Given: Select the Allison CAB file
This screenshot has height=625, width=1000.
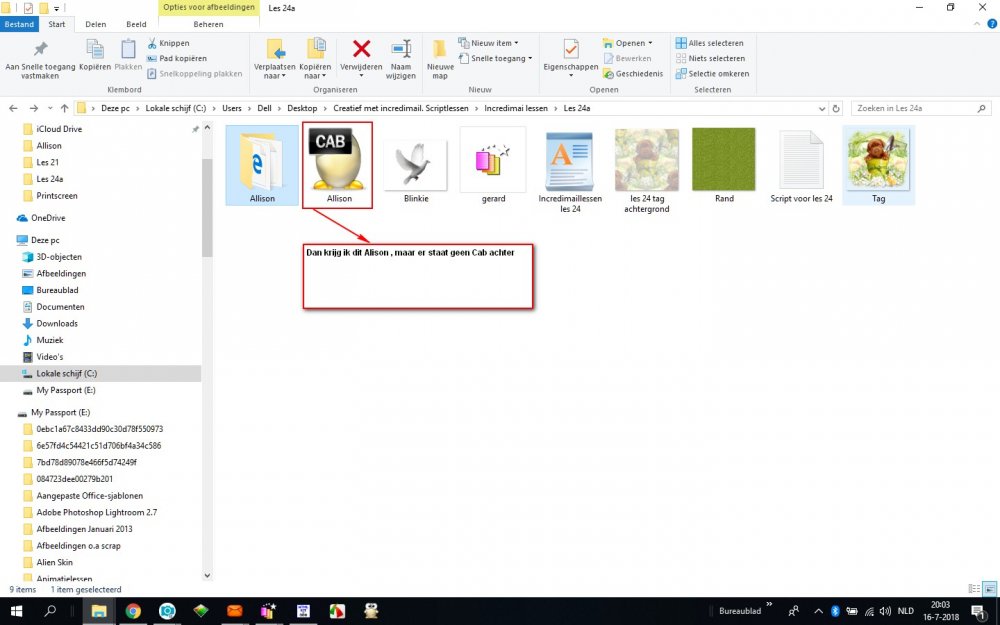Looking at the screenshot, I should [x=338, y=165].
